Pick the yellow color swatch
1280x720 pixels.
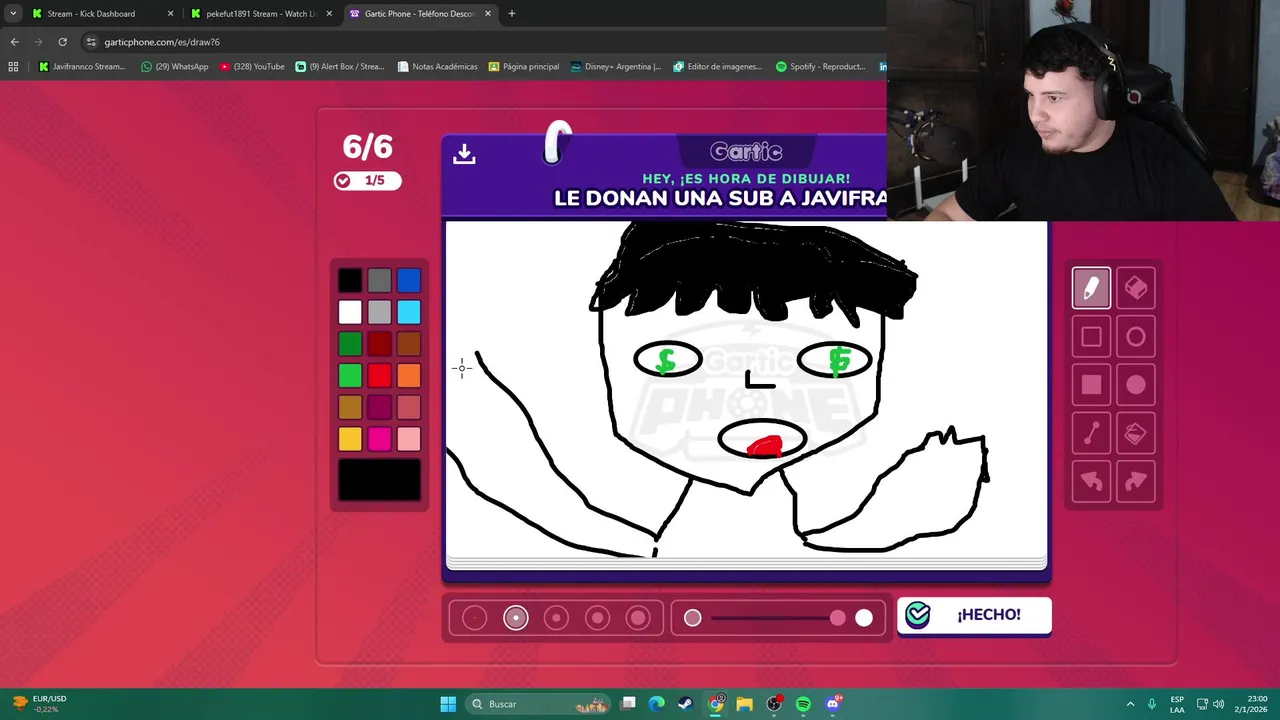point(350,438)
